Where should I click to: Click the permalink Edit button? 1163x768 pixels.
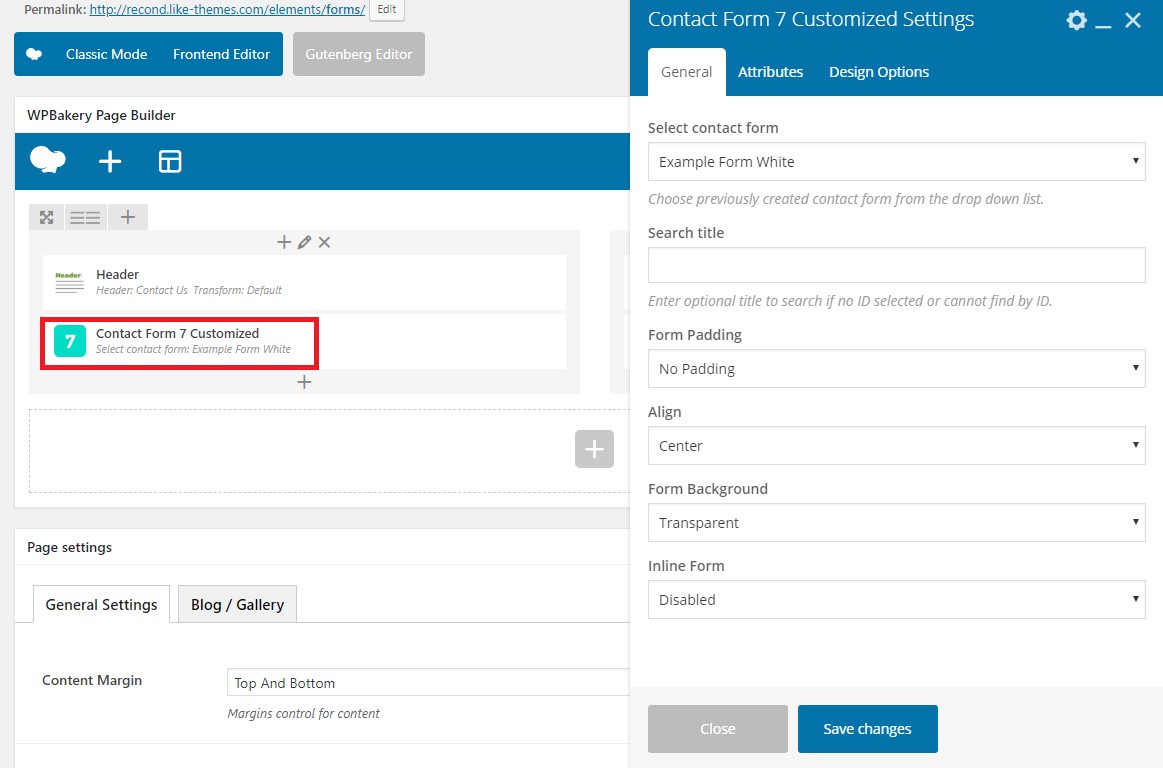point(386,10)
